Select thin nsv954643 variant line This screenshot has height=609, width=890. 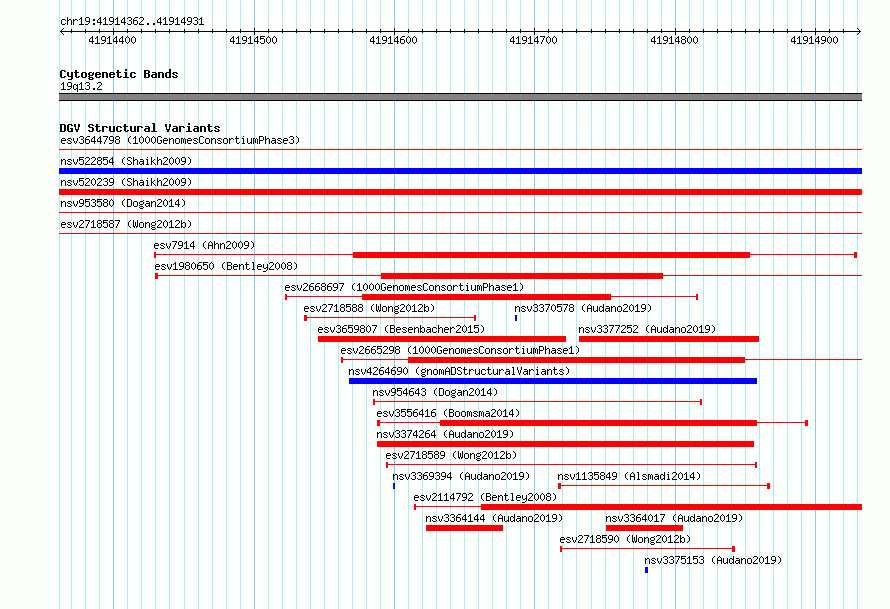(538, 402)
